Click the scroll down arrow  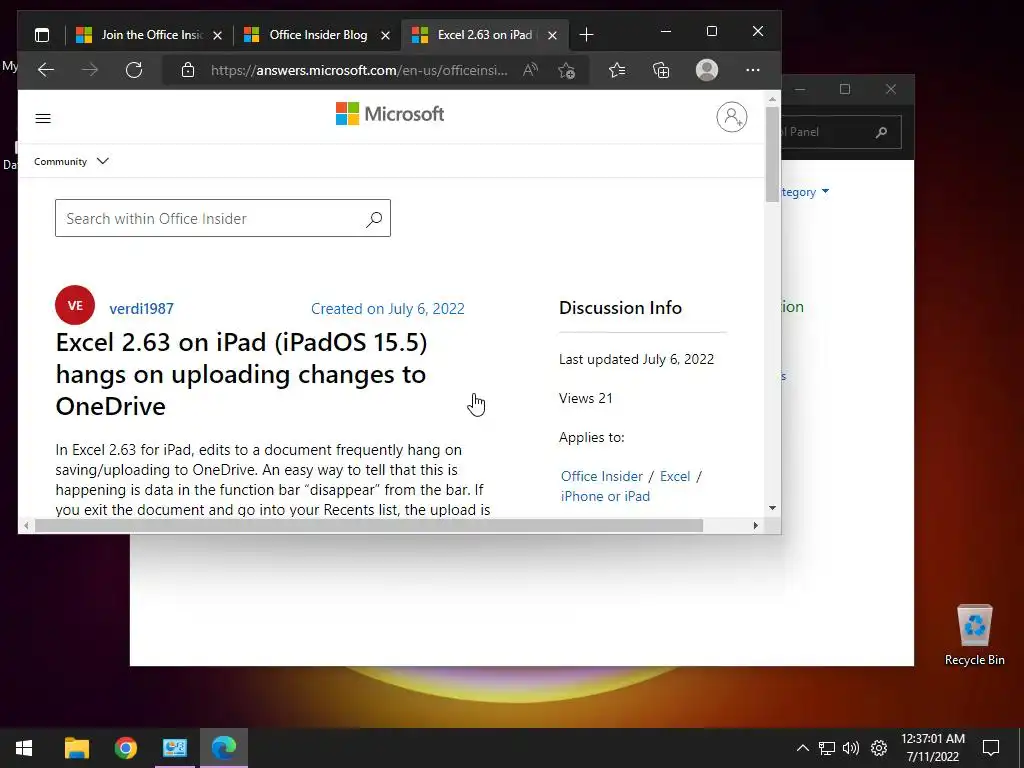click(773, 508)
